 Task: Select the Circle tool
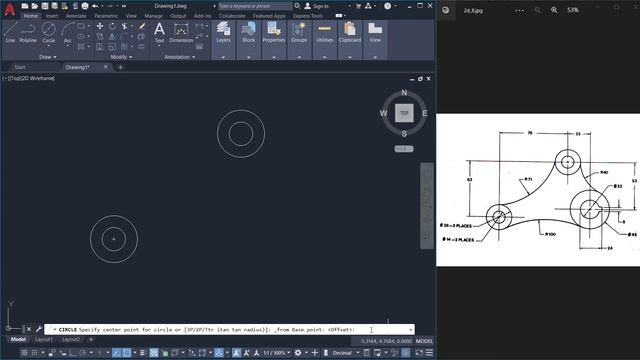[49, 33]
